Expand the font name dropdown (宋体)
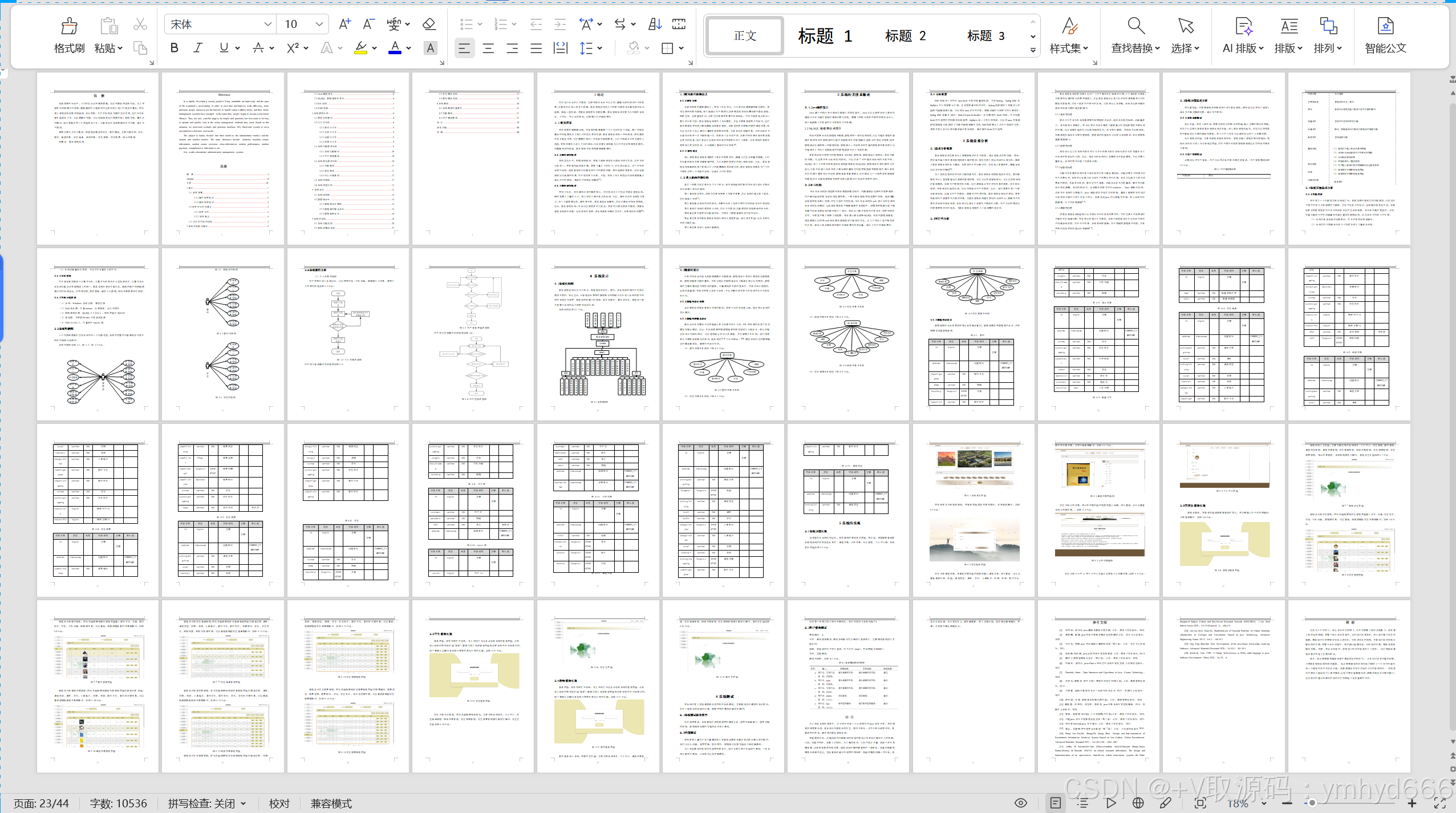 (267, 24)
